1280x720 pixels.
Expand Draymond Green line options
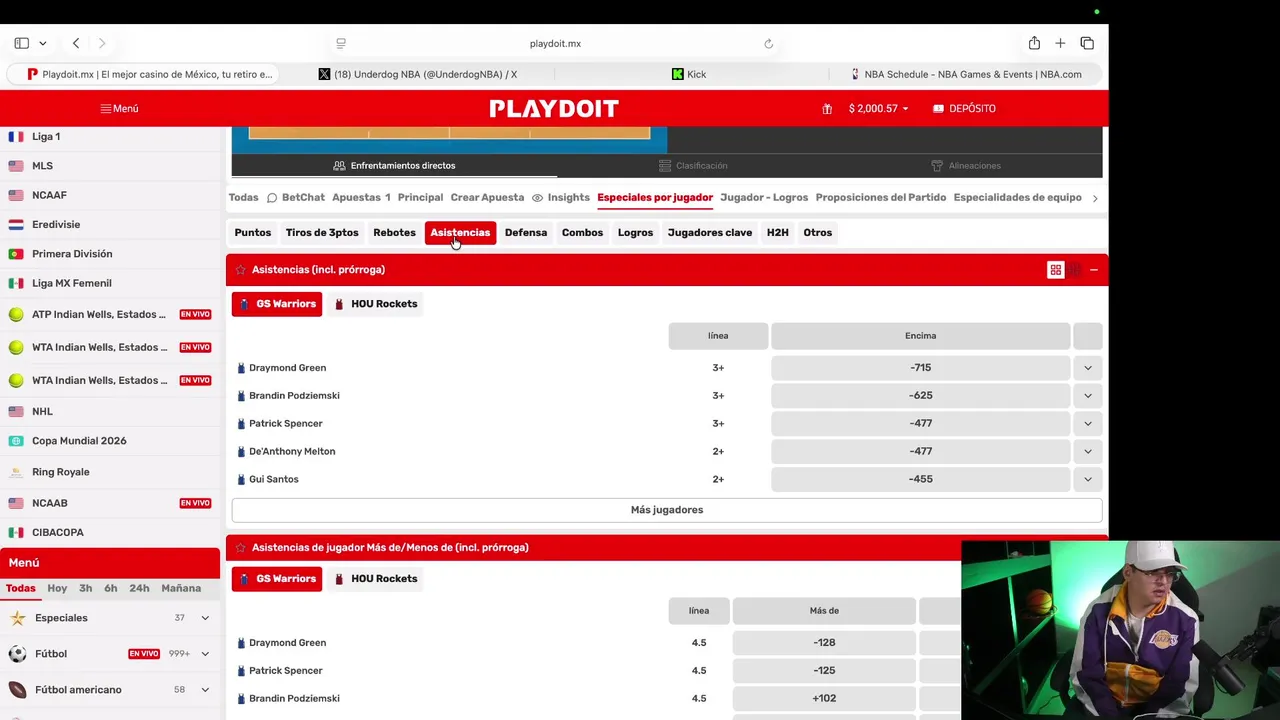[x=1088, y=368]
